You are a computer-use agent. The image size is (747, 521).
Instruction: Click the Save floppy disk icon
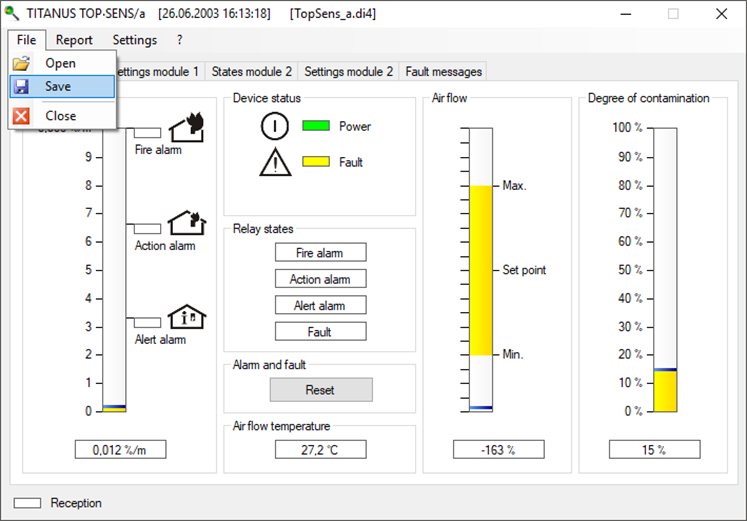(21, 86)
